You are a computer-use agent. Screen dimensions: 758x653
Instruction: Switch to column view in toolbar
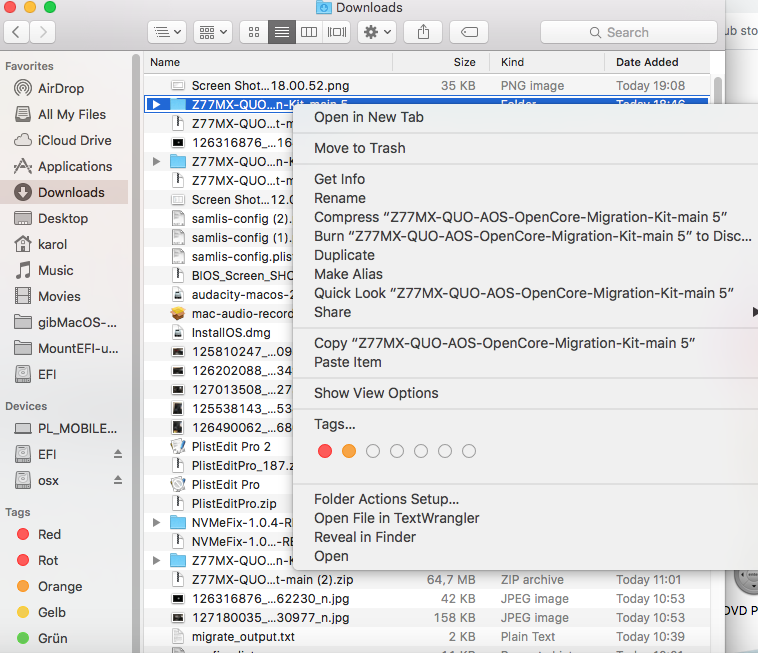(309, 32)
